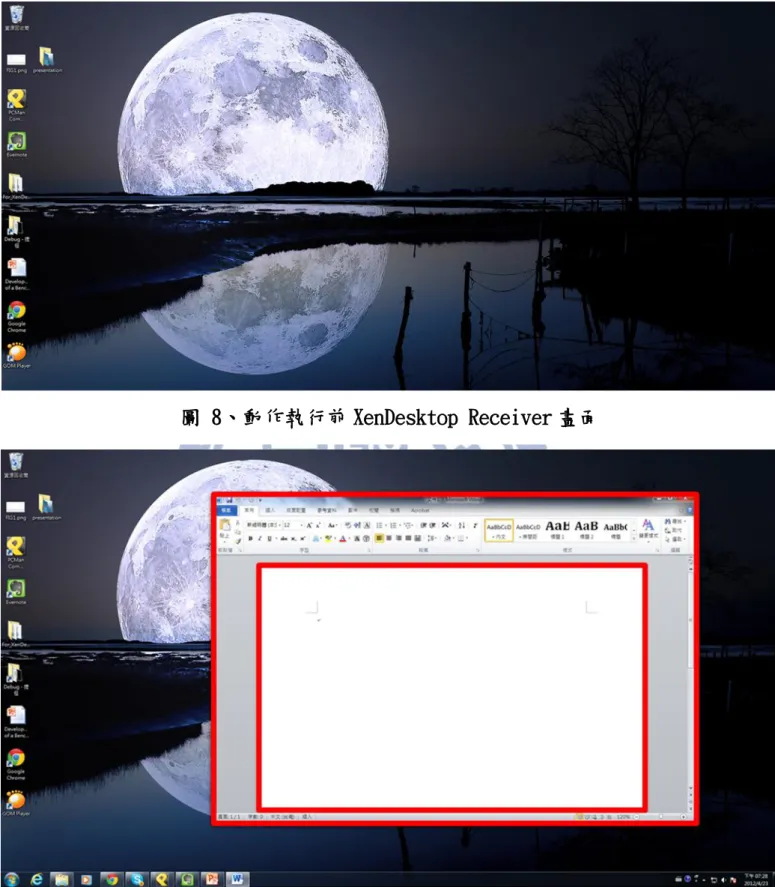
Task: Click the Sort icon in the paragraph group
Action: [462, 525]
